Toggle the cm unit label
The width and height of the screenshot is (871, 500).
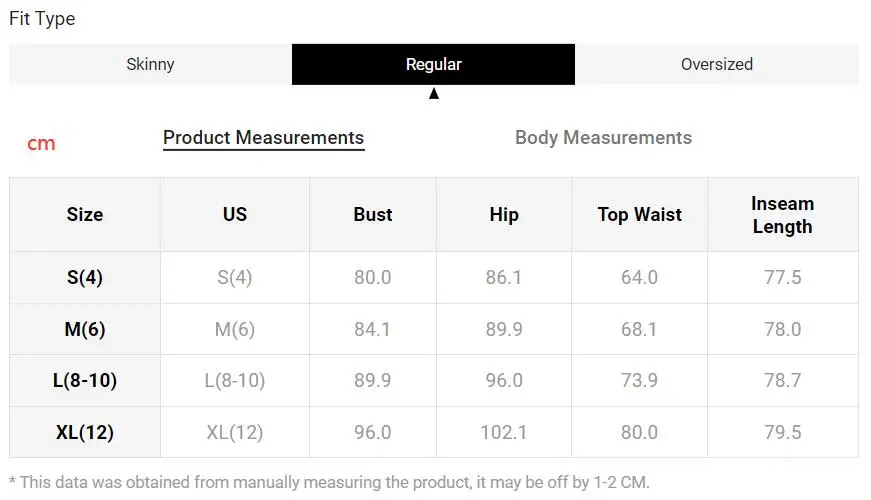(41, 143)
